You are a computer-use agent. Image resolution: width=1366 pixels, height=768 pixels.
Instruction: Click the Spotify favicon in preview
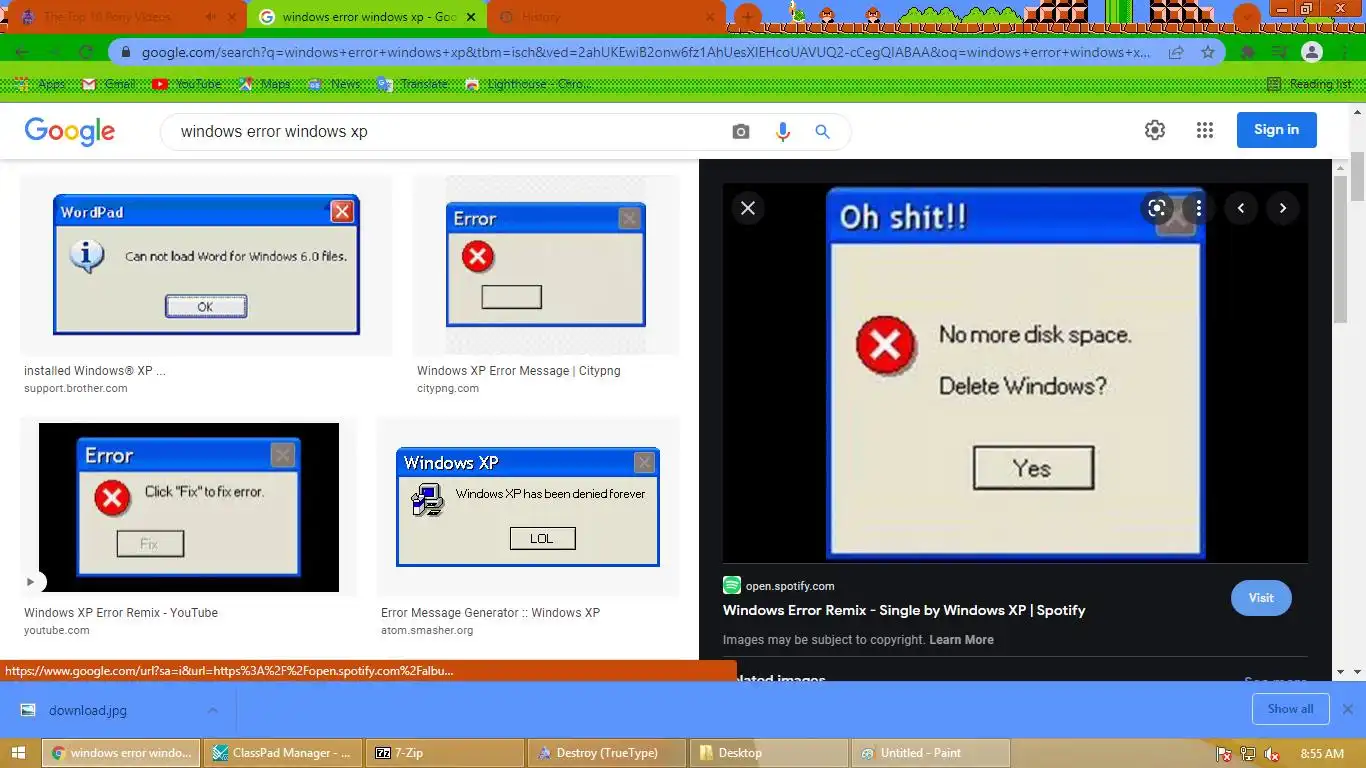click(x=732, y=585)
